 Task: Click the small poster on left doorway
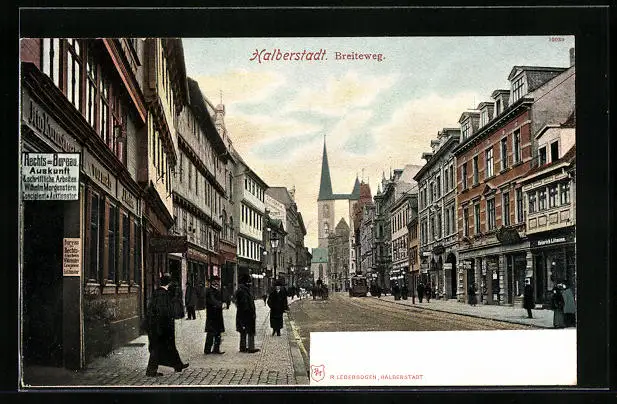71,257
